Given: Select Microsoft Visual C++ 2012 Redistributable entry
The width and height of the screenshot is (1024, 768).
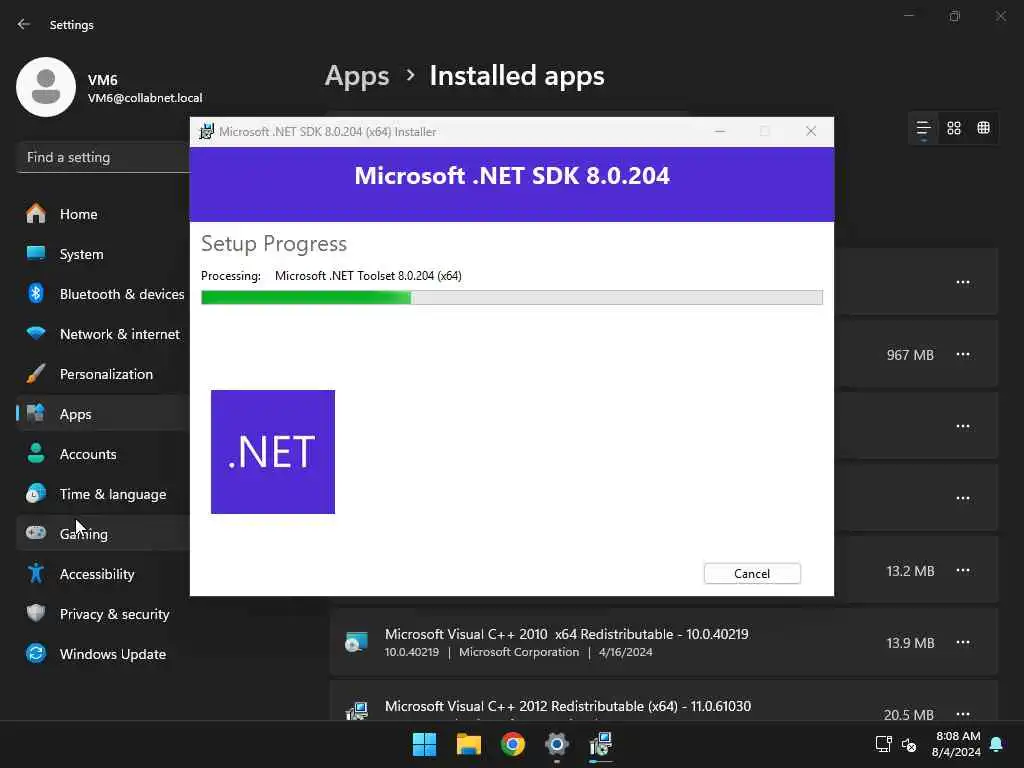Looking at the screenshot, I should [x=664, y=701].
